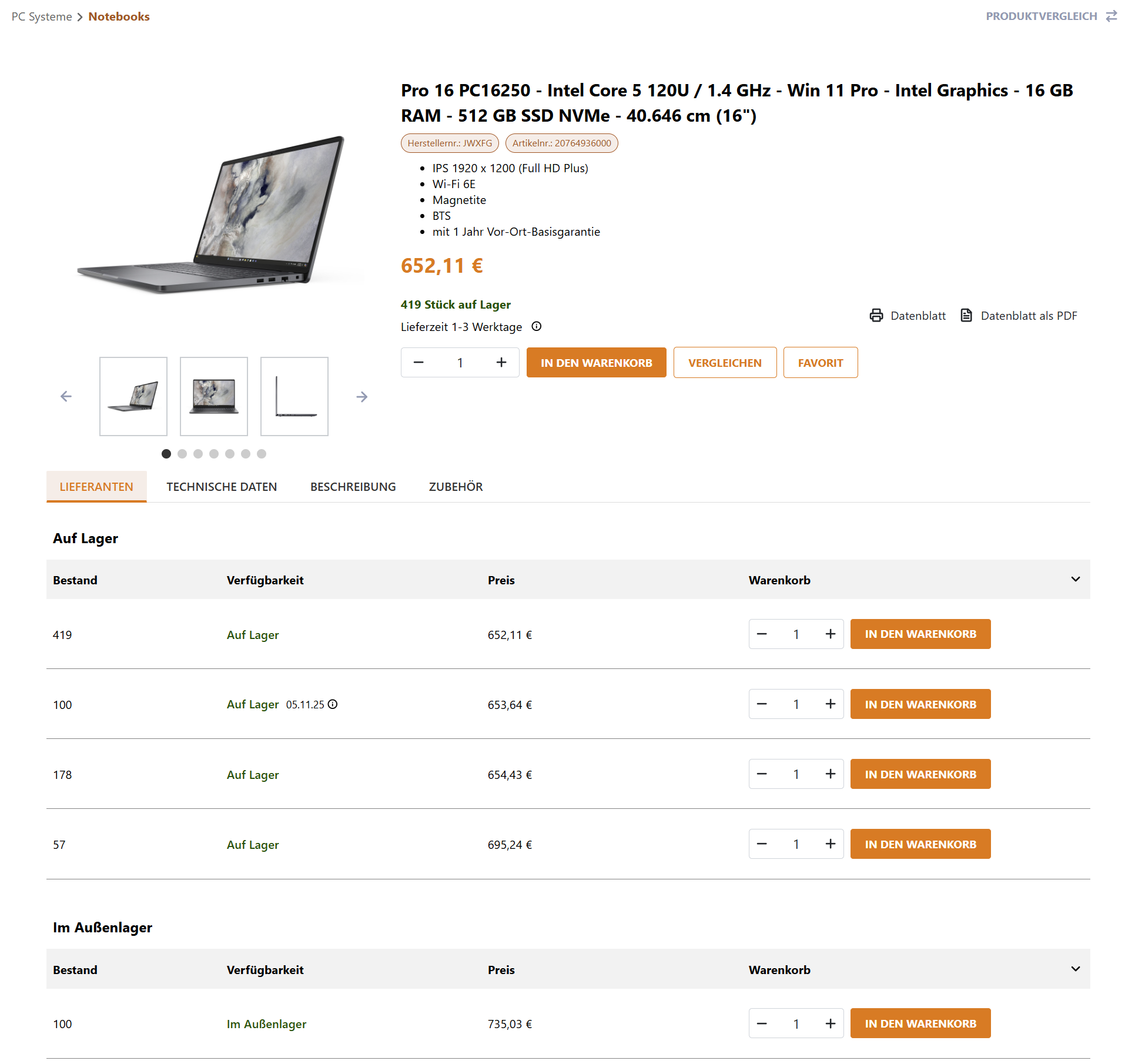Click the Lieferzeit info icon
This screenshot has width=1125, height=1064.
coord(536,326)
